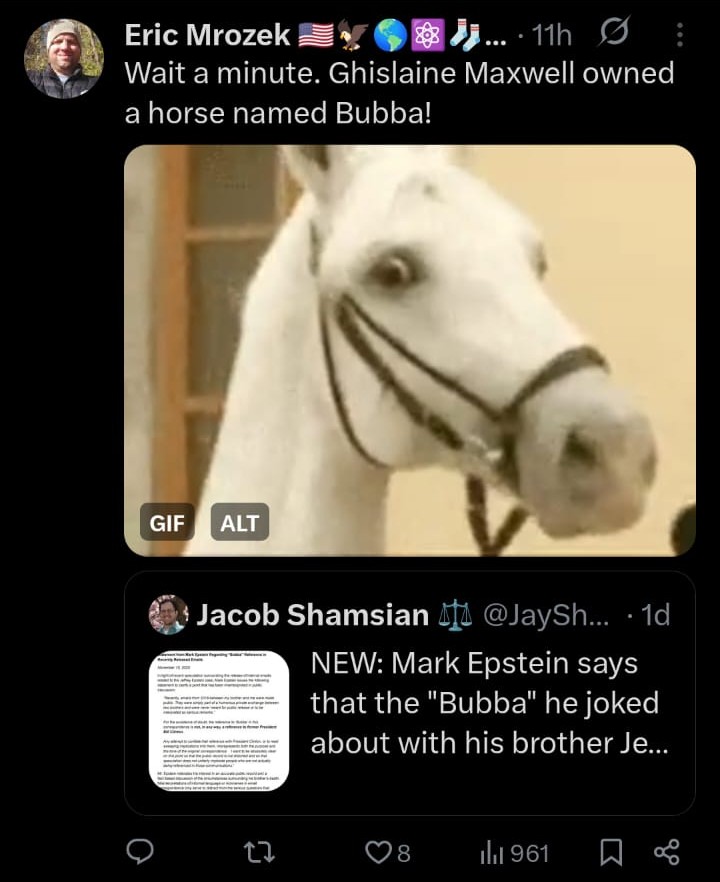This screenshot has height=882, width=720.
Task: Open the quoted statement document thumbnail
Action: point(219,721)
